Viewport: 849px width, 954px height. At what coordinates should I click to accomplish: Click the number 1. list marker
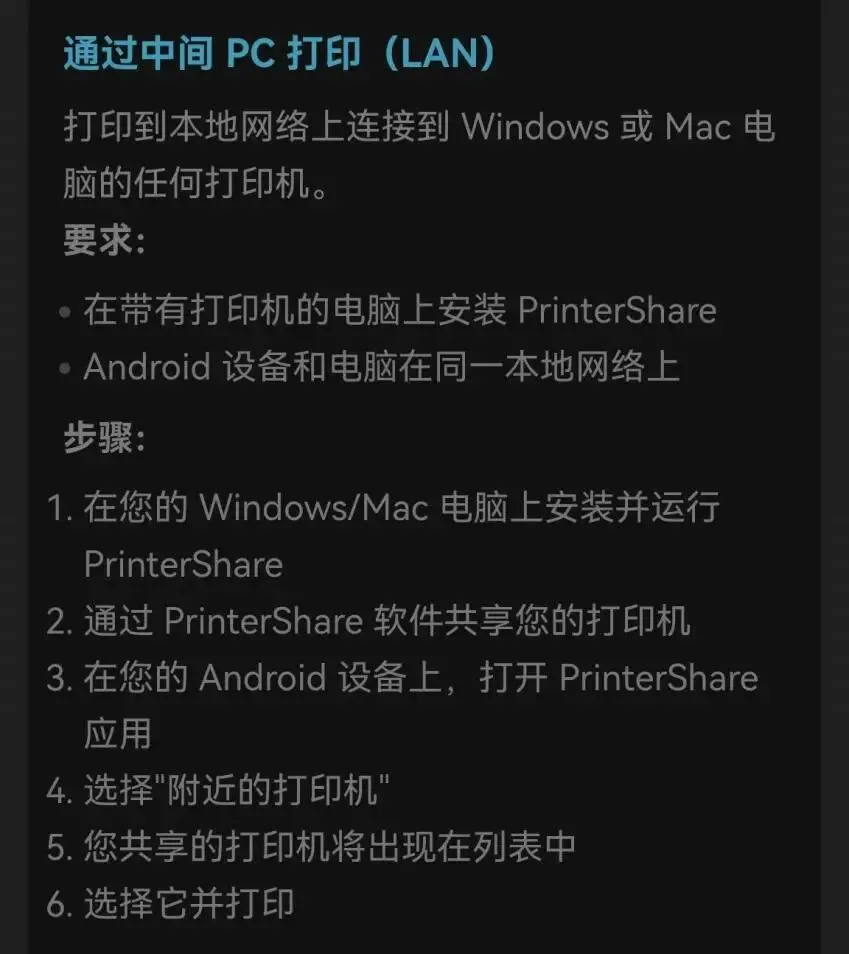(x=60, y=508)
